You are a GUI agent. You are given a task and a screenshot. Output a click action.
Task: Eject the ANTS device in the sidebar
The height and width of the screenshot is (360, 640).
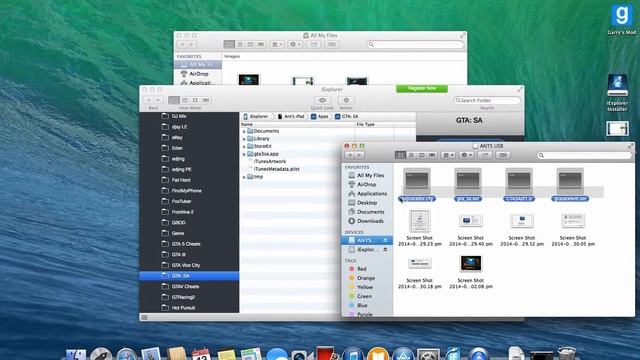[385, 240]
